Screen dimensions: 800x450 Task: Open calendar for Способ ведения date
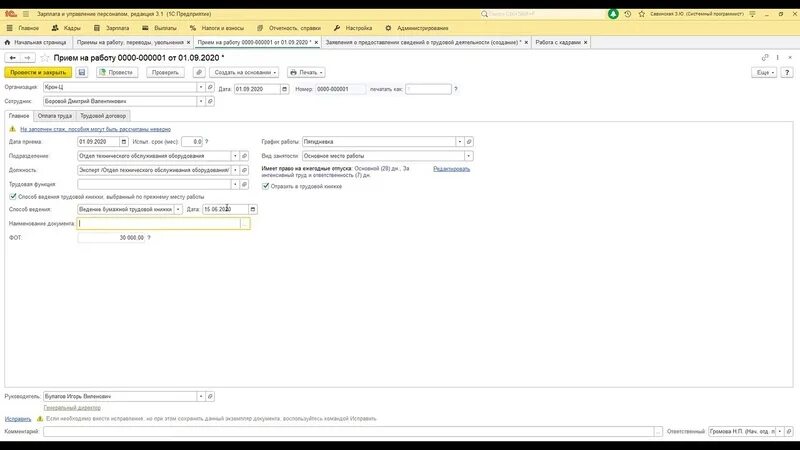pyautogui.click(x=253, y=209)
